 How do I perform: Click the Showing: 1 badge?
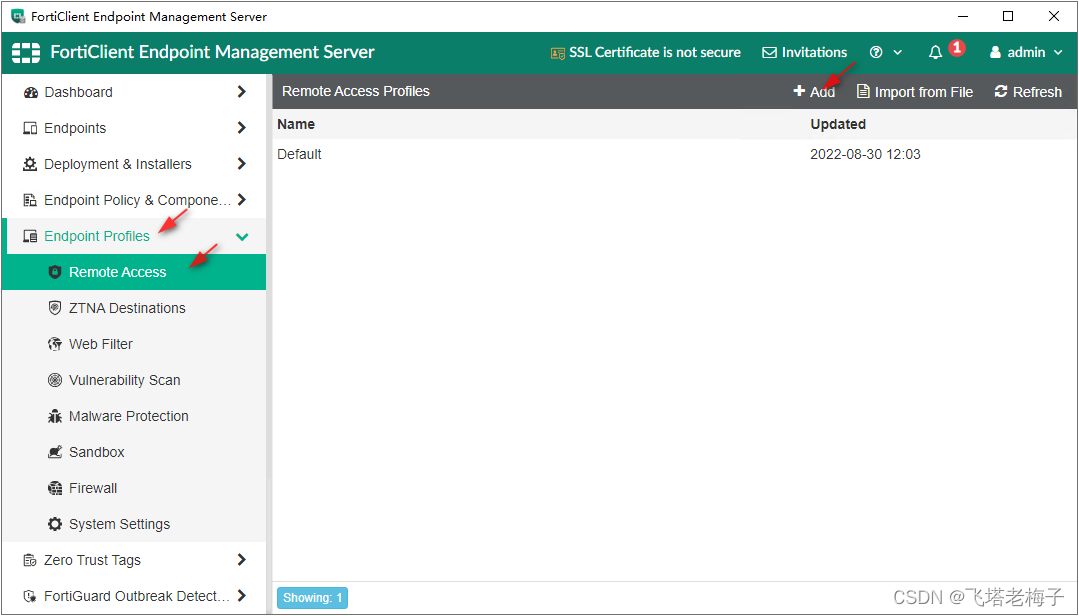pyautogui.click(x=312, y=597)
